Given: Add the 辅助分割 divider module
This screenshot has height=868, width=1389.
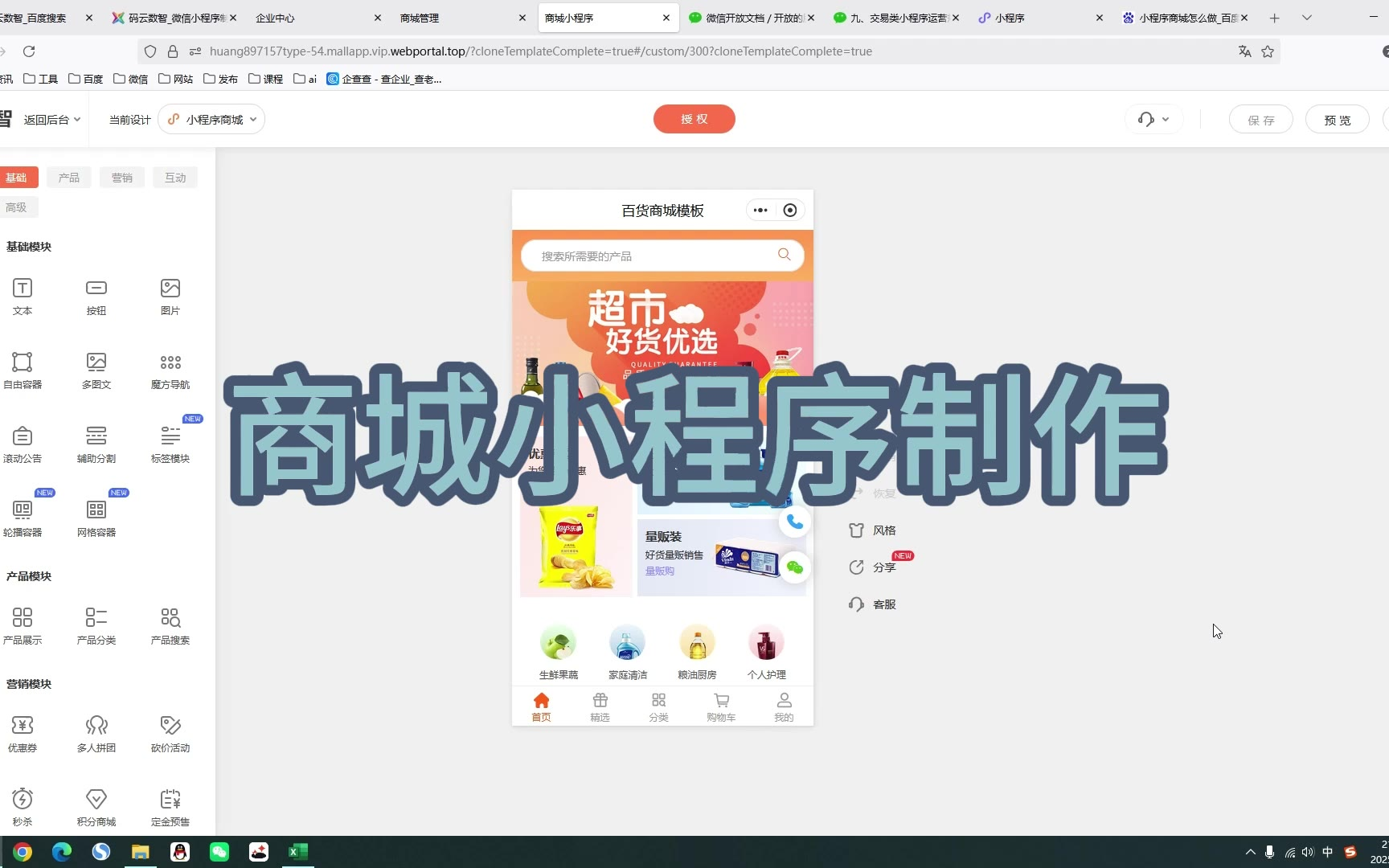Looking at the screenshot, I should 96,444.
